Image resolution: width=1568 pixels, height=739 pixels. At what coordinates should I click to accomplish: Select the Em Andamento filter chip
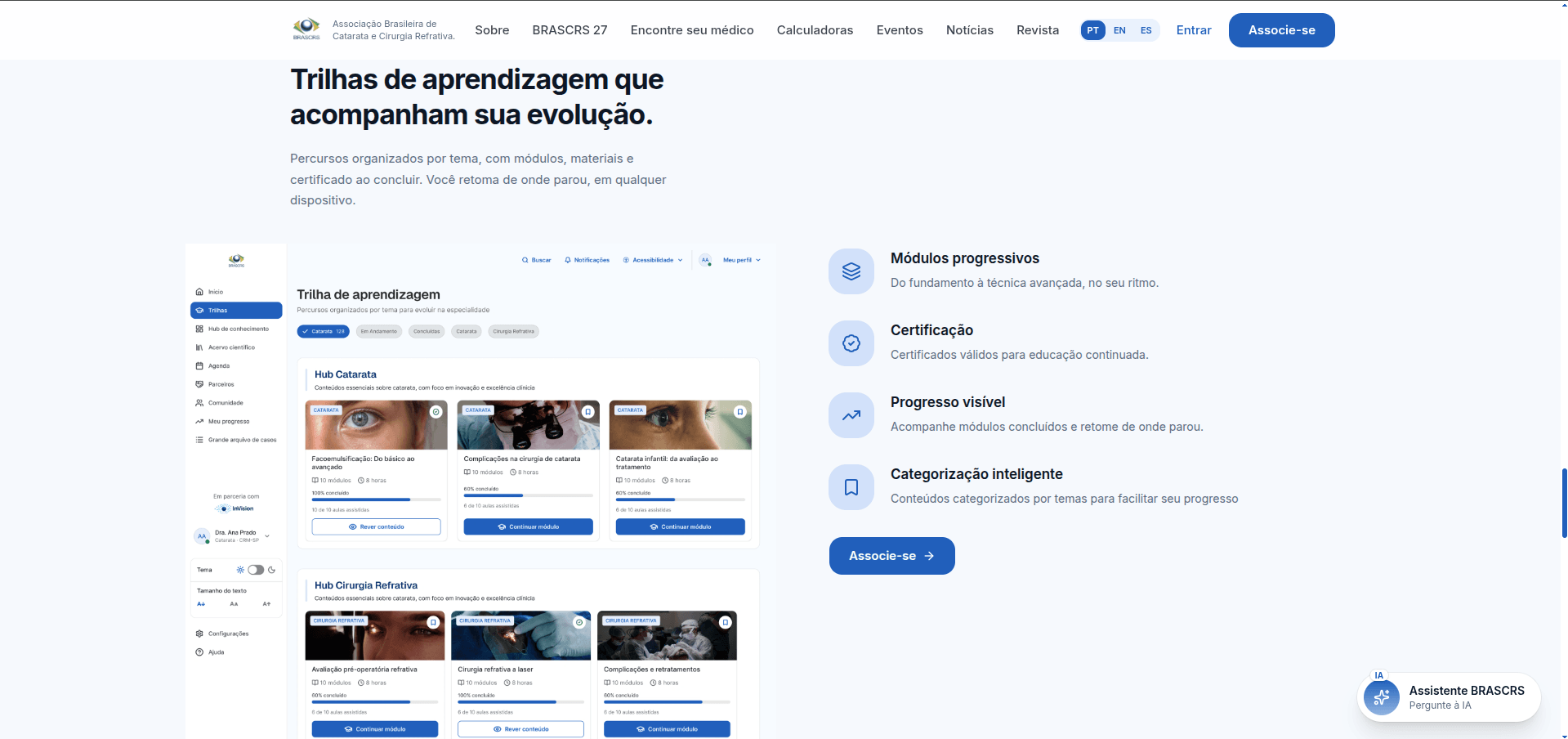point(379,331)
